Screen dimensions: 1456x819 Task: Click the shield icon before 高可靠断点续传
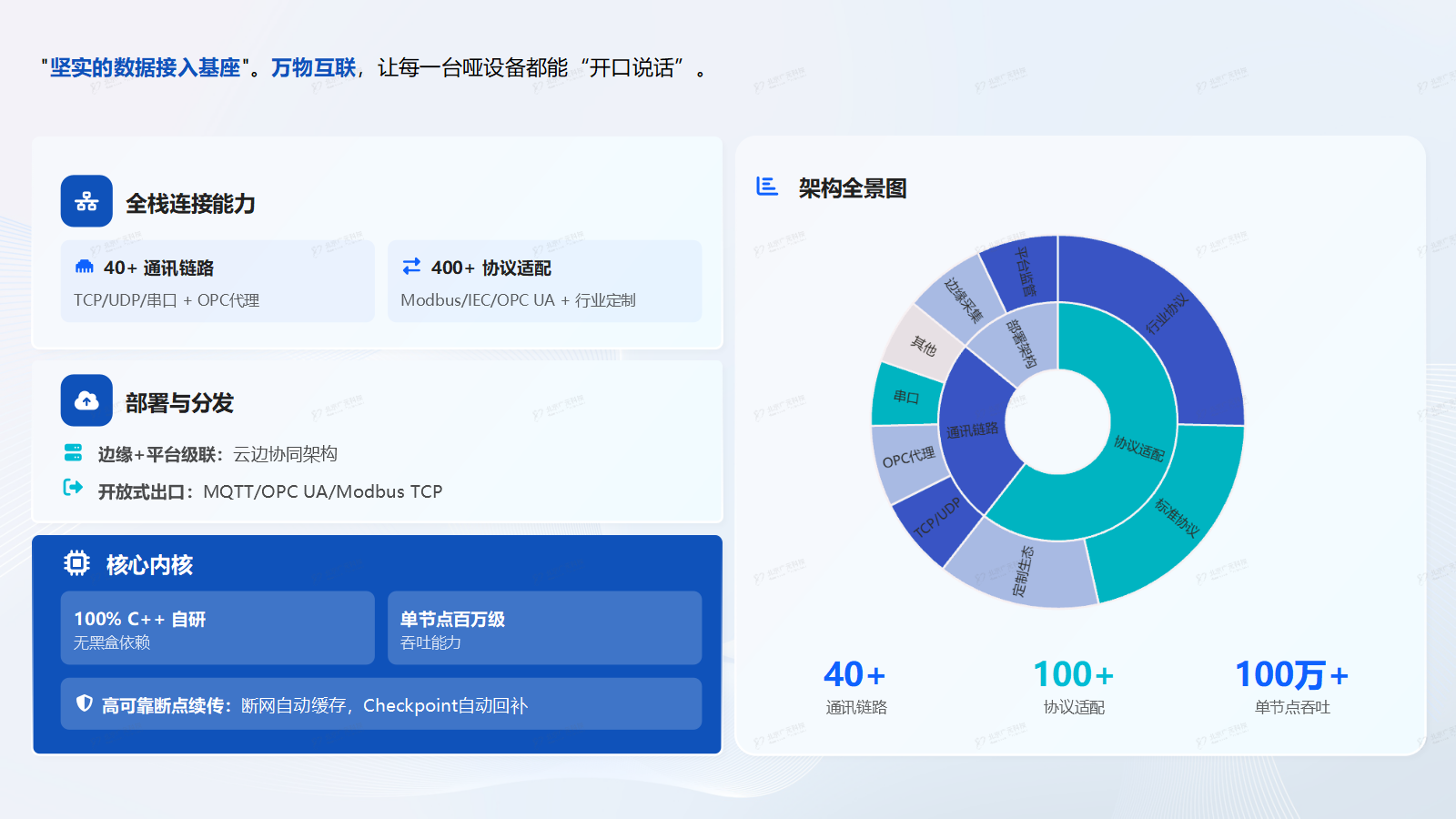tap(83, 703)
